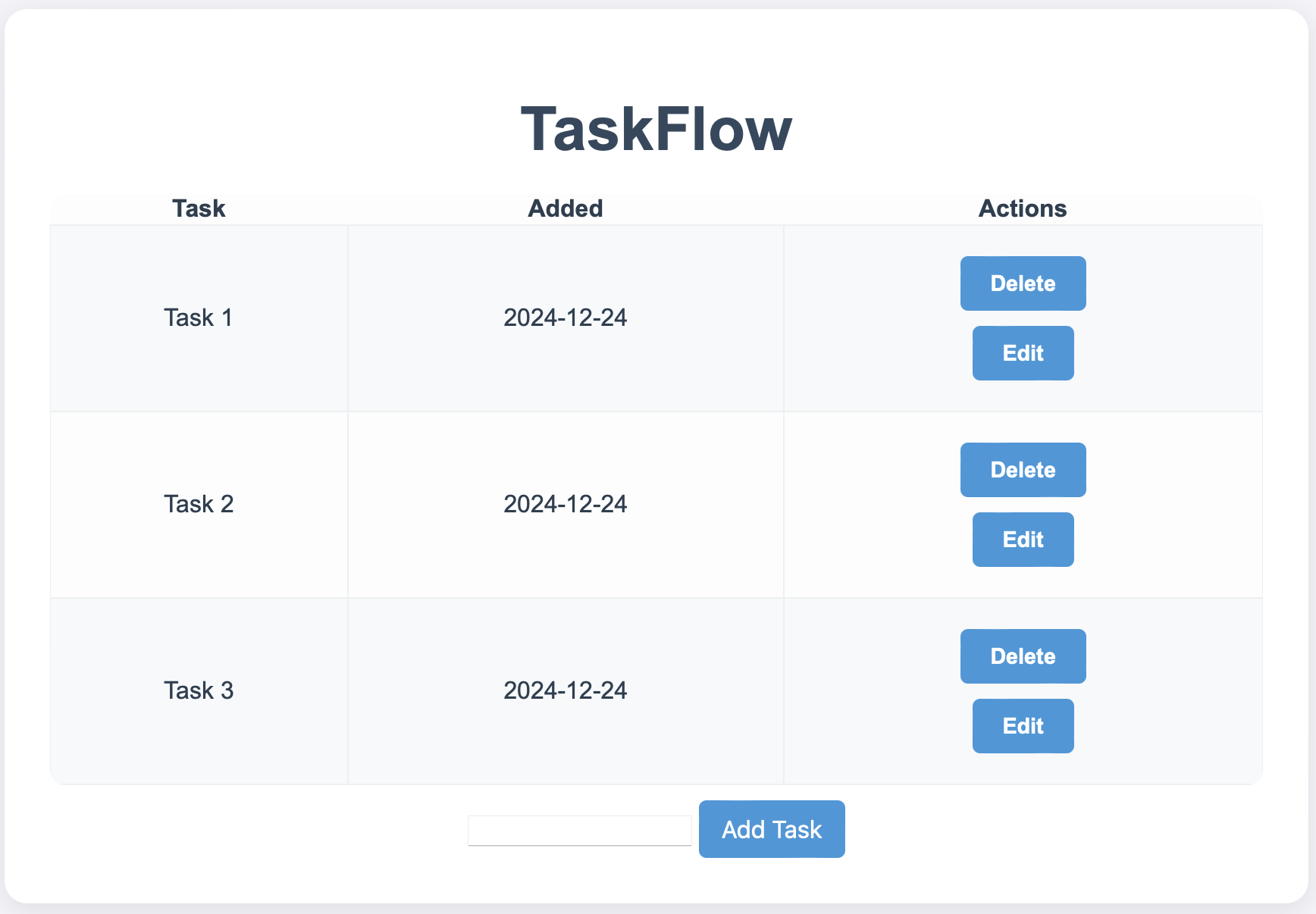Click the Add Task button
The height and width of the screenshot is (914, 1316).
(771, 829)
